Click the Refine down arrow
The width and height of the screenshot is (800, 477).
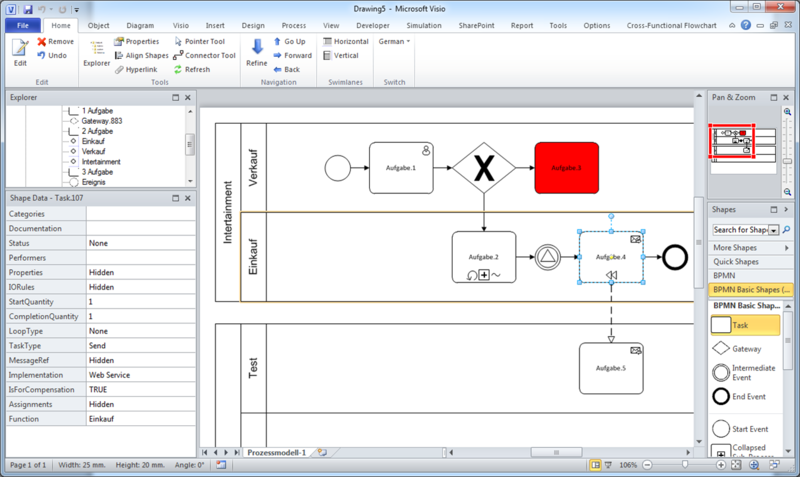pyautogui.click(x=257, y=47)
